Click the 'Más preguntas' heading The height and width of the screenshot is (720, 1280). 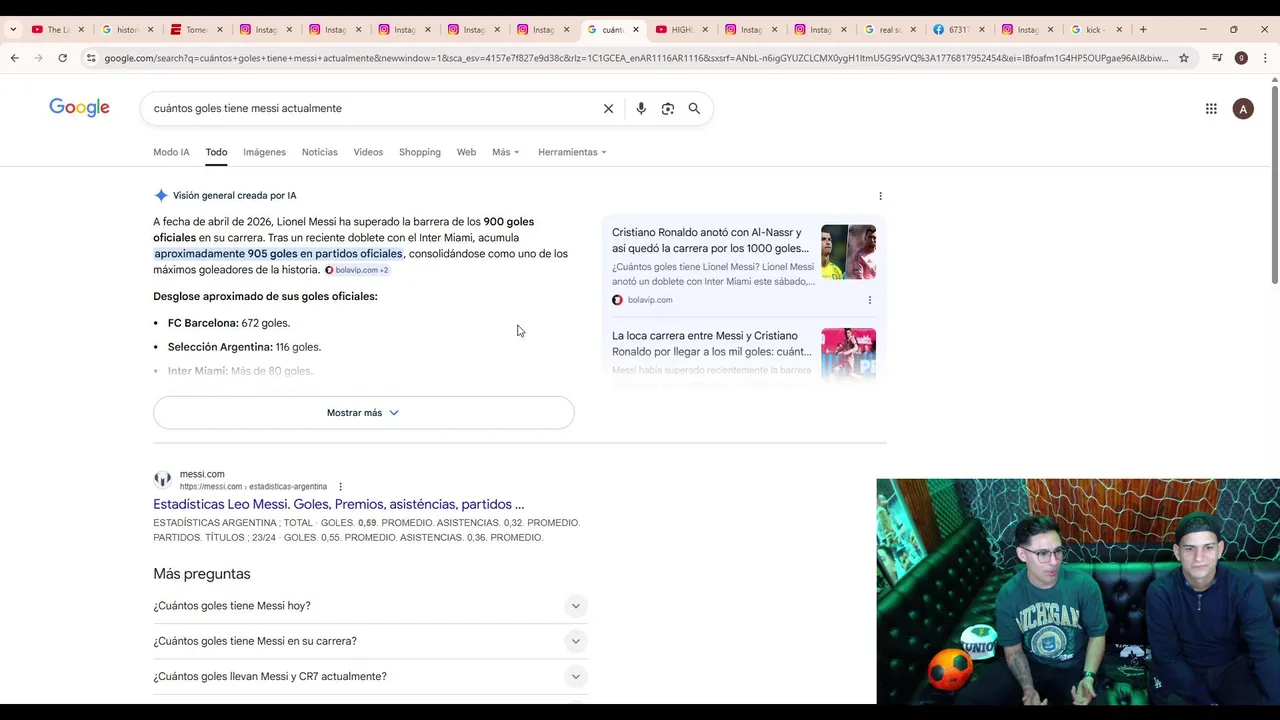pos(202,574)
